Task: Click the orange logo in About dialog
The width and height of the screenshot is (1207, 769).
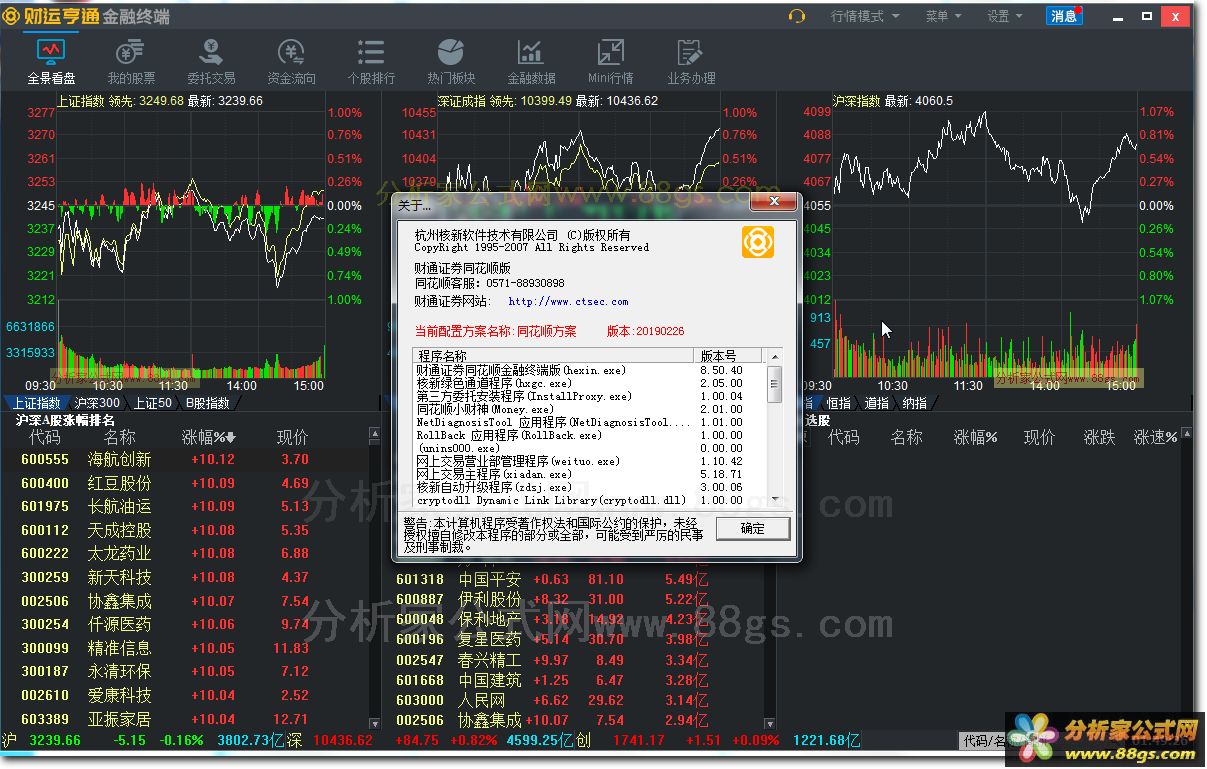Action: pos(757,242)
